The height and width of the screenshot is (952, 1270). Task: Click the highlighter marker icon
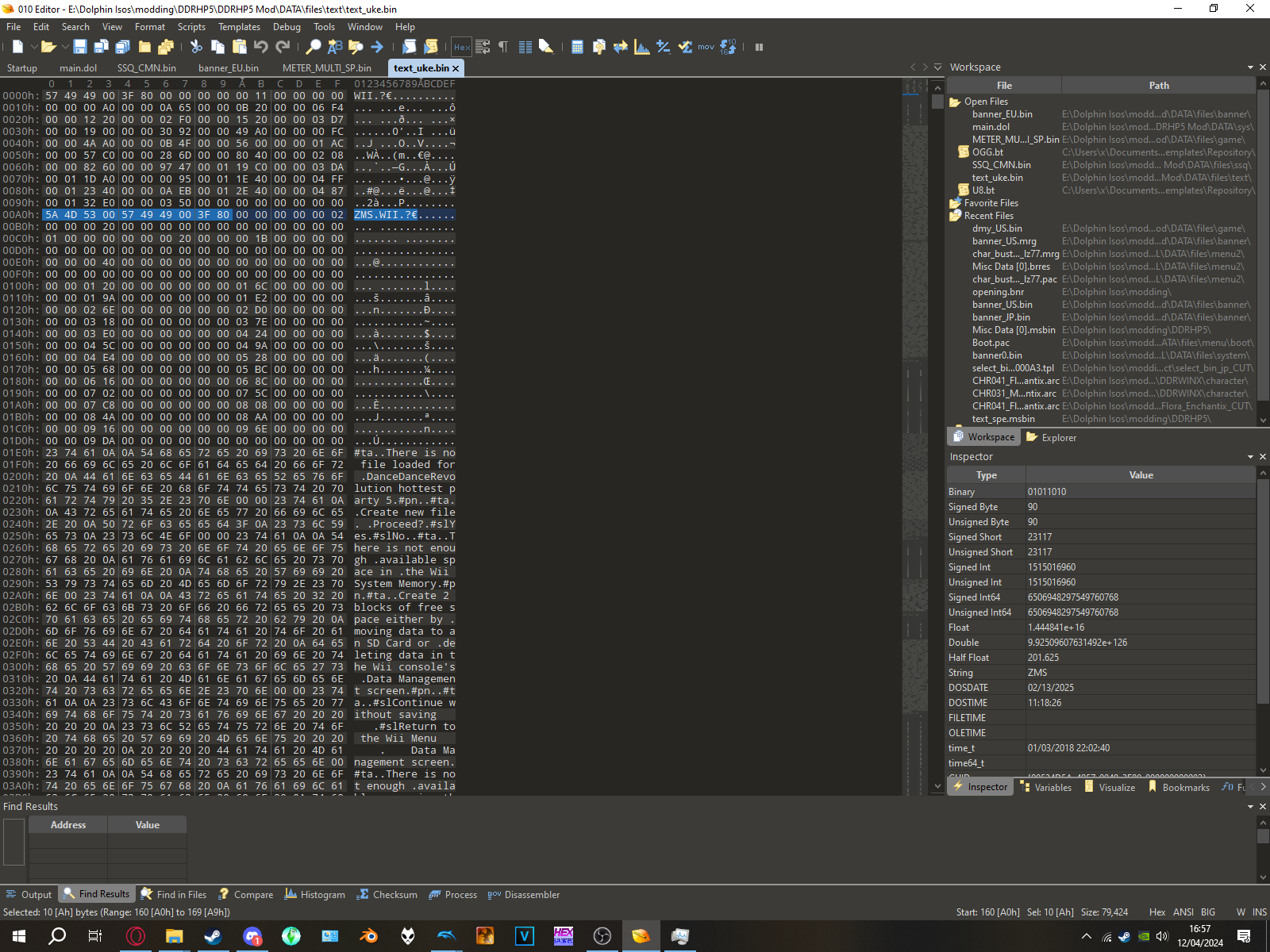(x=546, y=47)
